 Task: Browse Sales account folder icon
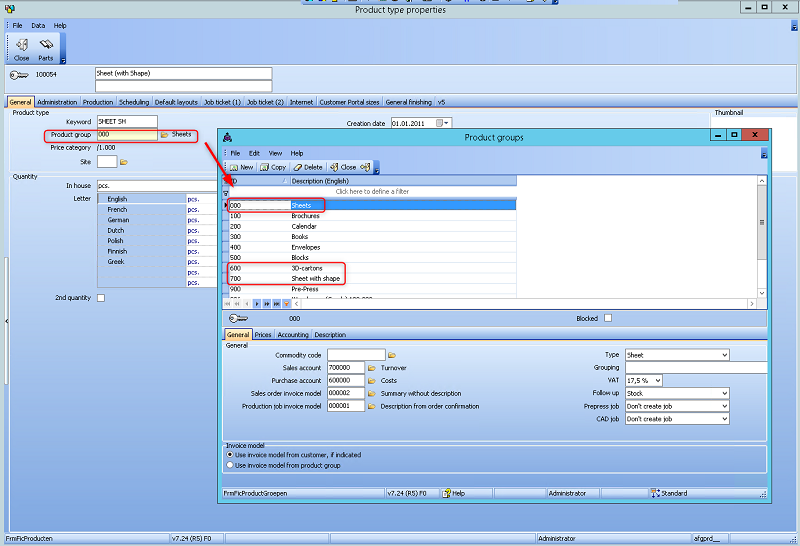[371, 368]
